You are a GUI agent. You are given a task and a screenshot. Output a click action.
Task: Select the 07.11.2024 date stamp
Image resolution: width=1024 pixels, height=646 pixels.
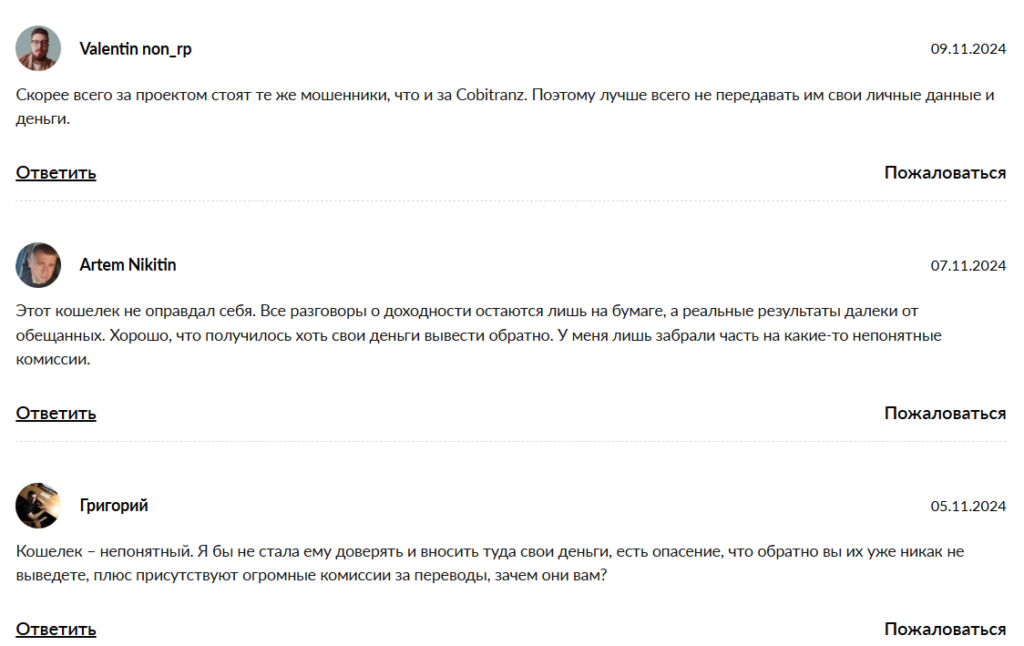[x=968, y=266]
